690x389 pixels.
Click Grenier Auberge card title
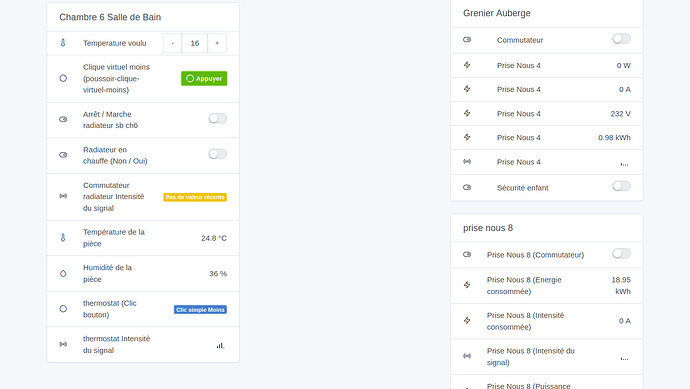coord(497,13)
